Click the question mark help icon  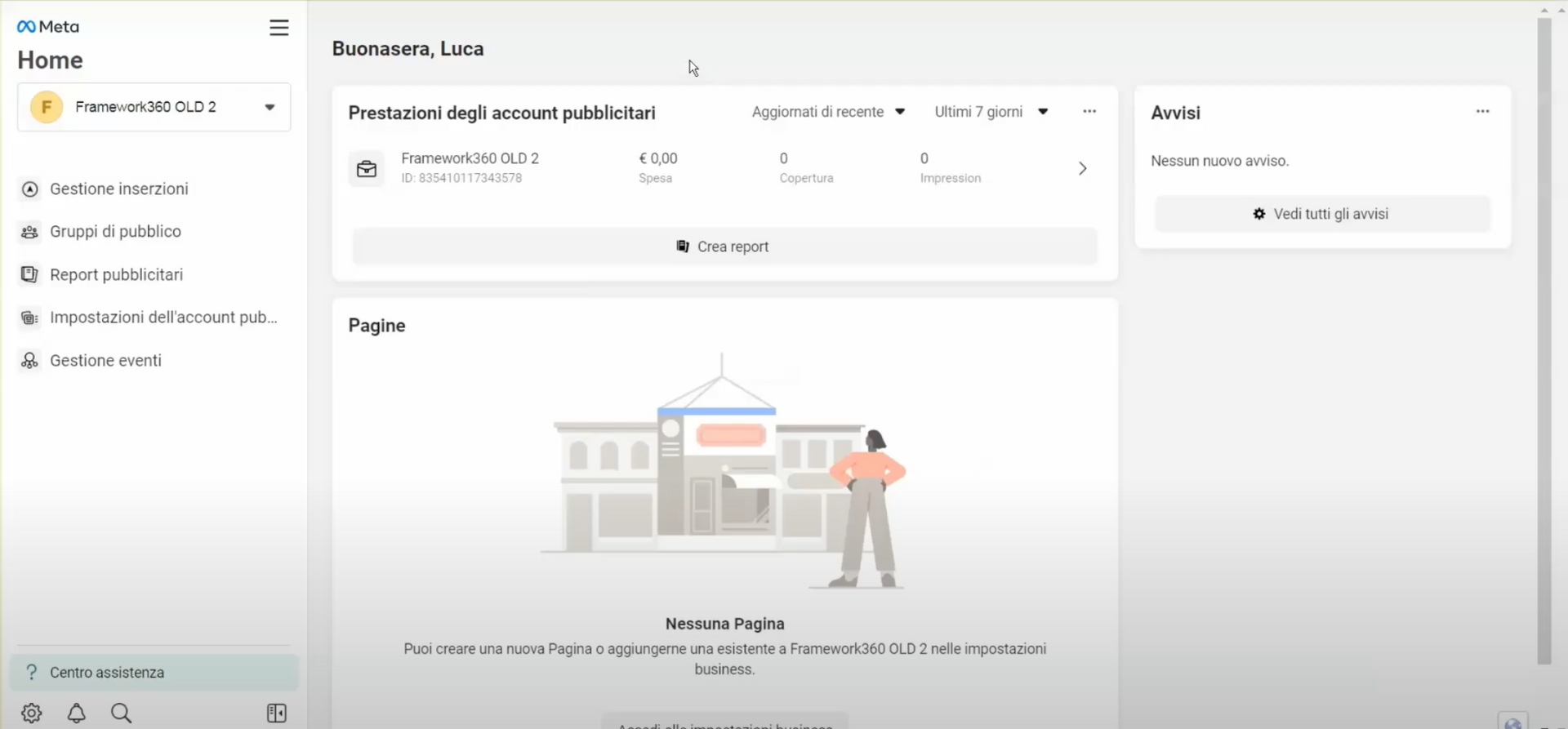tap(31, 673)
